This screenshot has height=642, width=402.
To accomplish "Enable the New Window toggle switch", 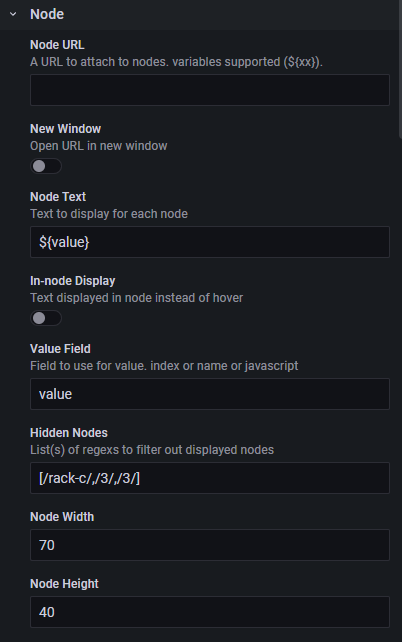I will (46, 166).
